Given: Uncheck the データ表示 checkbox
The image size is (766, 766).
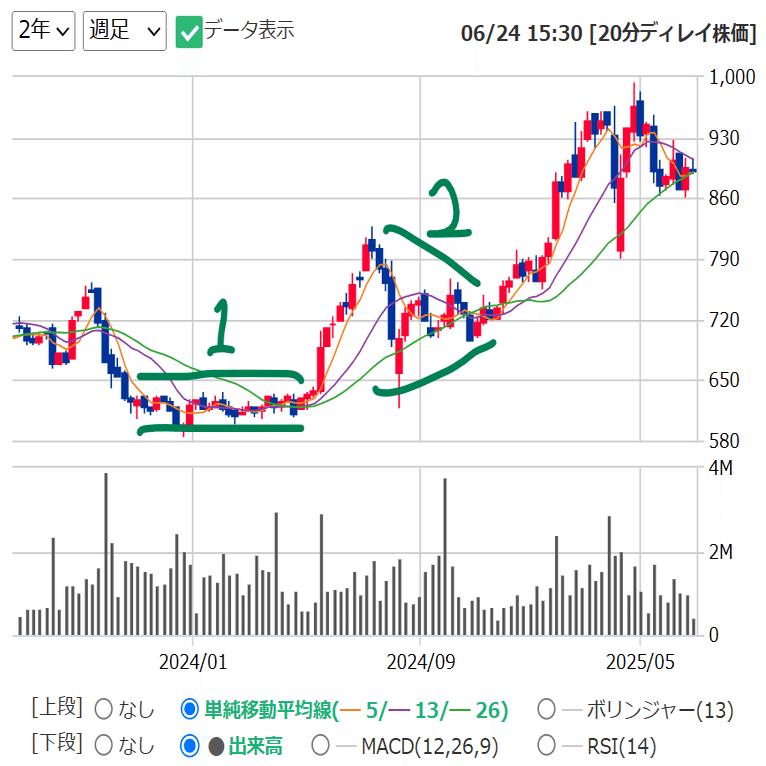Looking at the screenshot, I should [x=189, y=32].
